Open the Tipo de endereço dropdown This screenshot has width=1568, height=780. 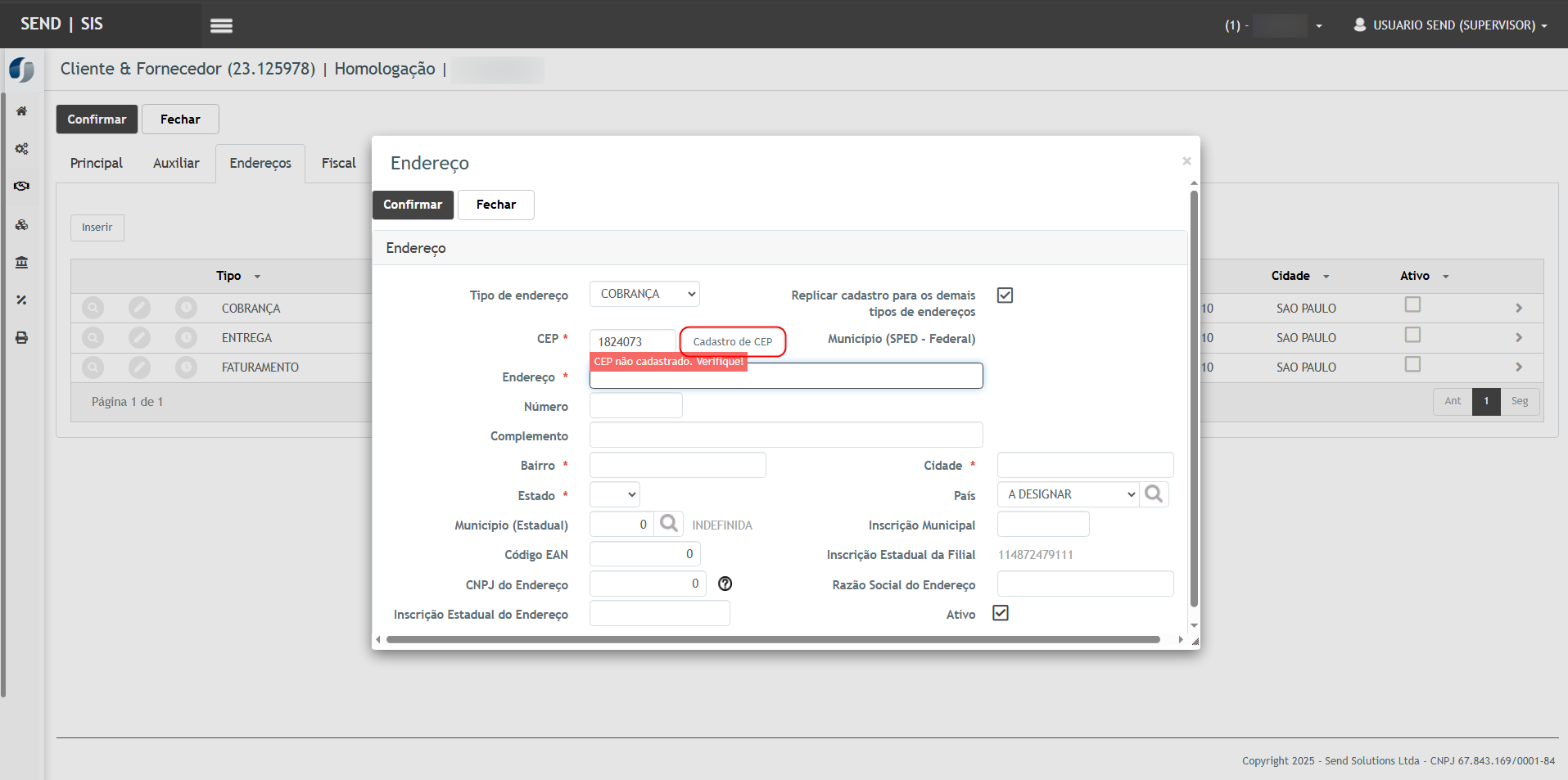pos(644,294)
